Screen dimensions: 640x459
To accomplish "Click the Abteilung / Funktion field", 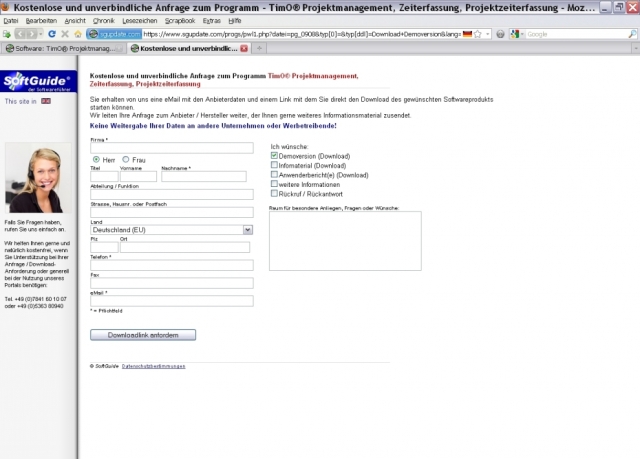I will 172,194.
